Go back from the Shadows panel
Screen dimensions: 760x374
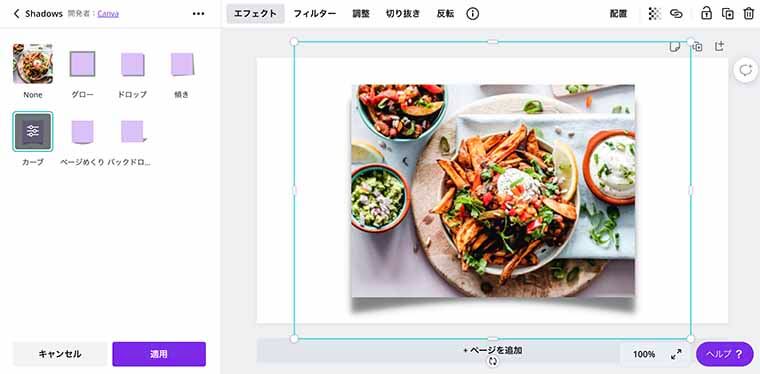click(16, 14)
